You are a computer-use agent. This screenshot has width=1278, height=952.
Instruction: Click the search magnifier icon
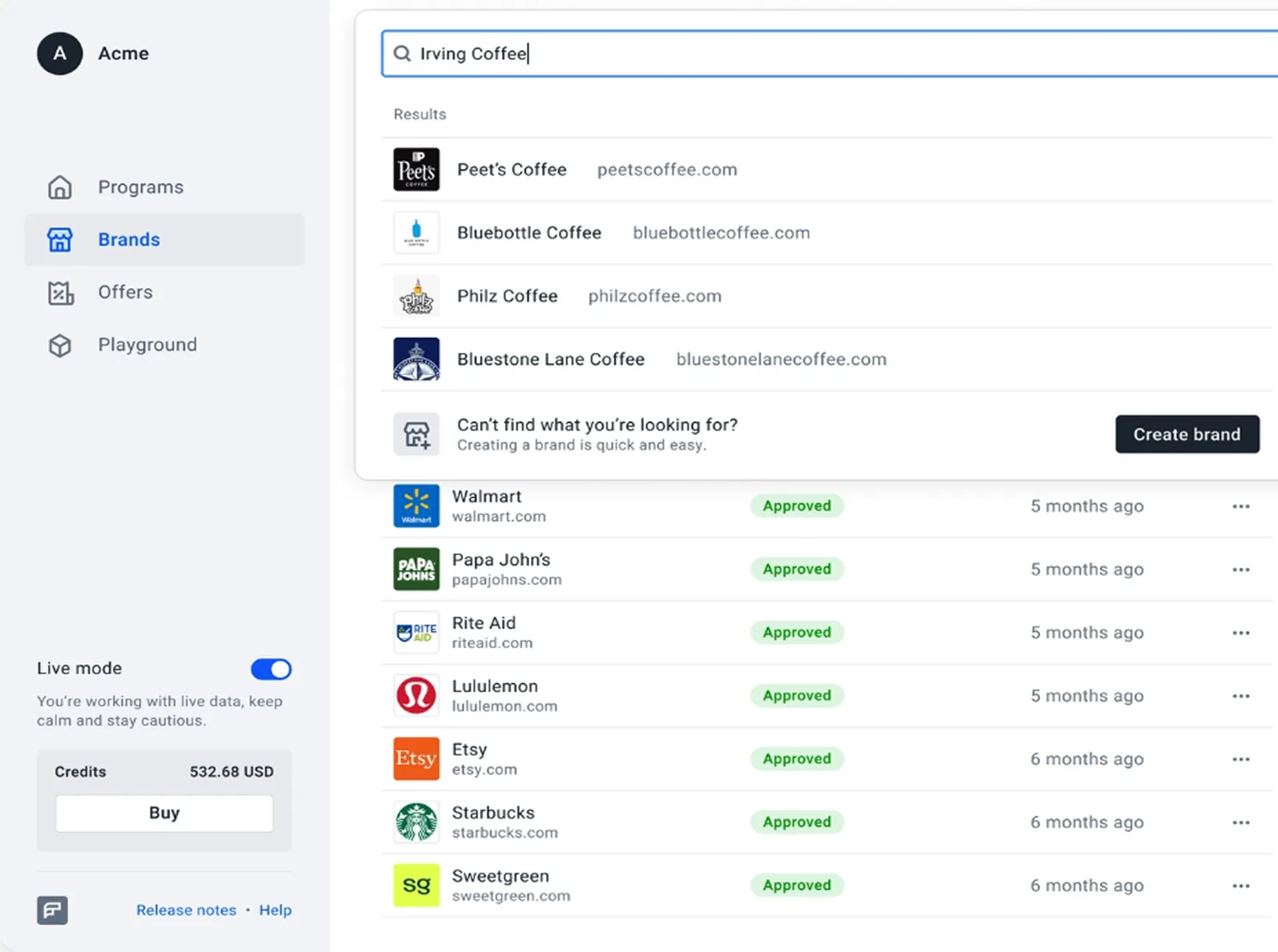[402, 53]
